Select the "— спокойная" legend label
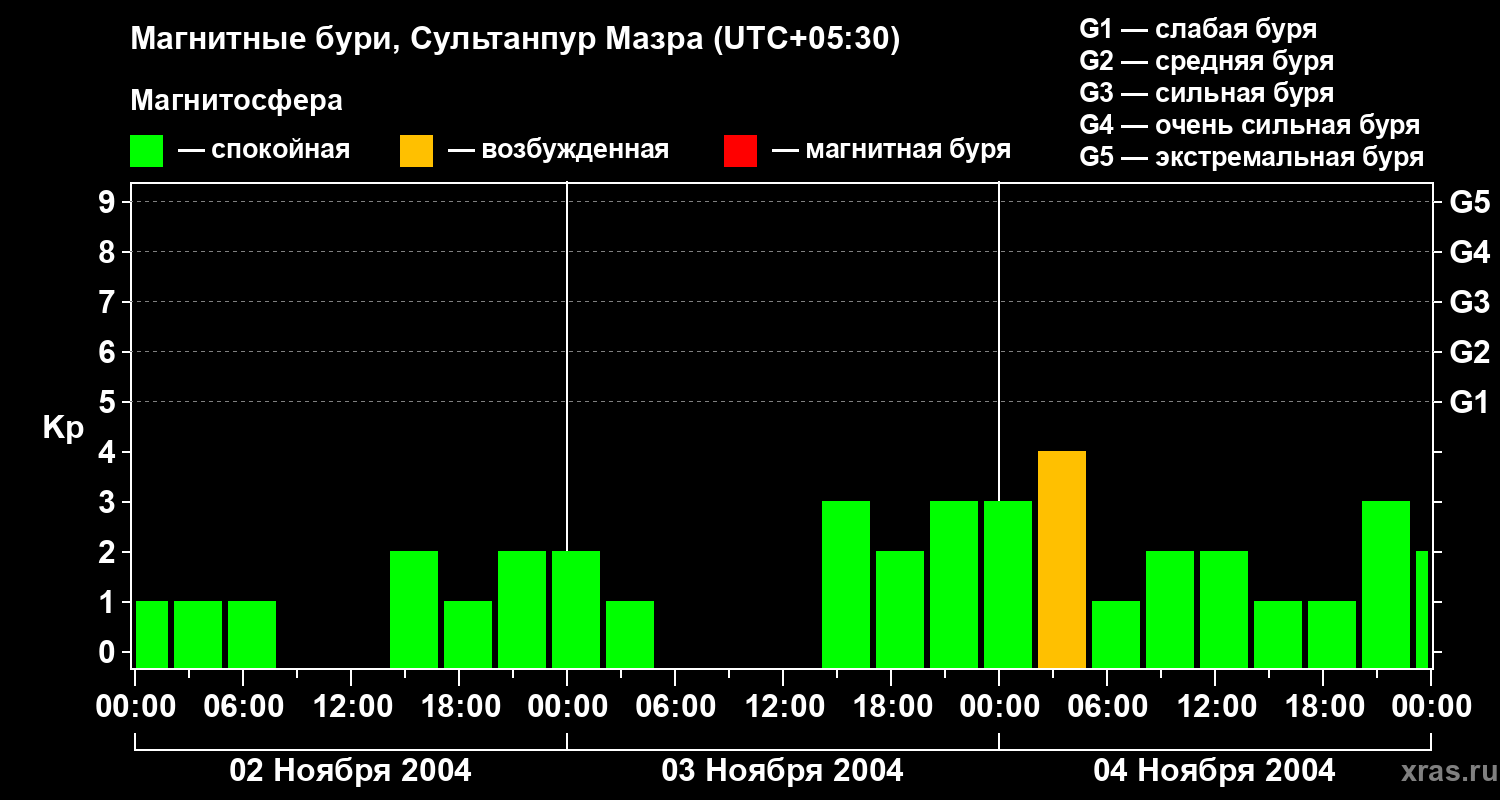Viewport: 1500px width, 800px height. [264, 150]
